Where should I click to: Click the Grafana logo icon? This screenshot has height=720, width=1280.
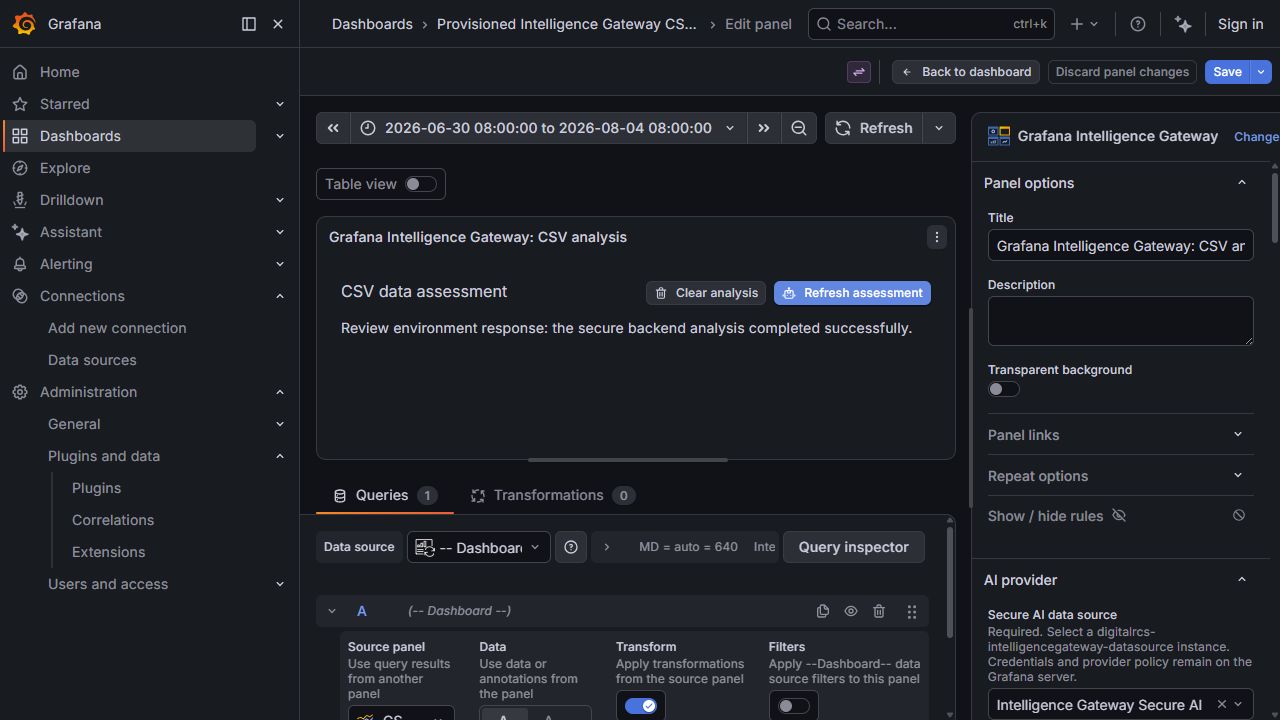point(24,24)
